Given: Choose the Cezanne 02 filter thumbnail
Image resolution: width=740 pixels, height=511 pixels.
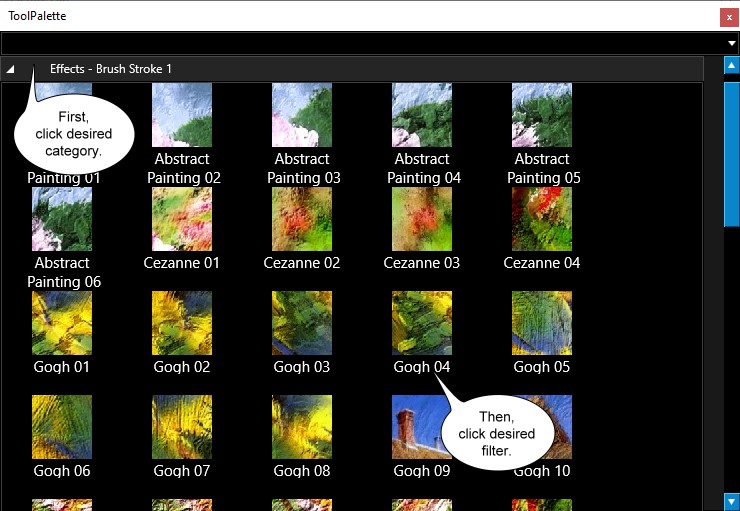Looking at the screenshot, I should [x=302, y=219].
